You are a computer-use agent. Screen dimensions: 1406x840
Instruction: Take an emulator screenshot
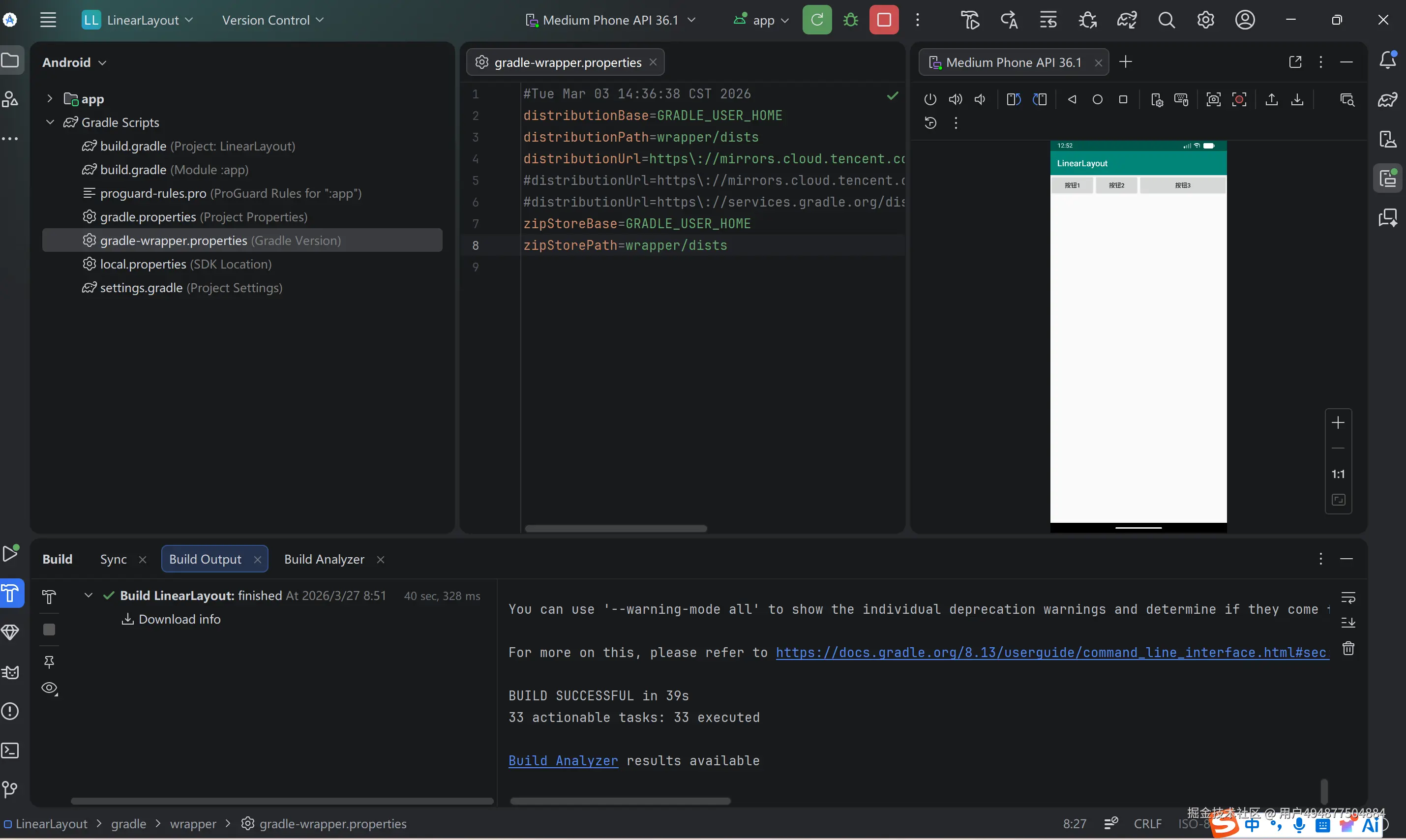pyautogui.click(x=1213, y=100)
